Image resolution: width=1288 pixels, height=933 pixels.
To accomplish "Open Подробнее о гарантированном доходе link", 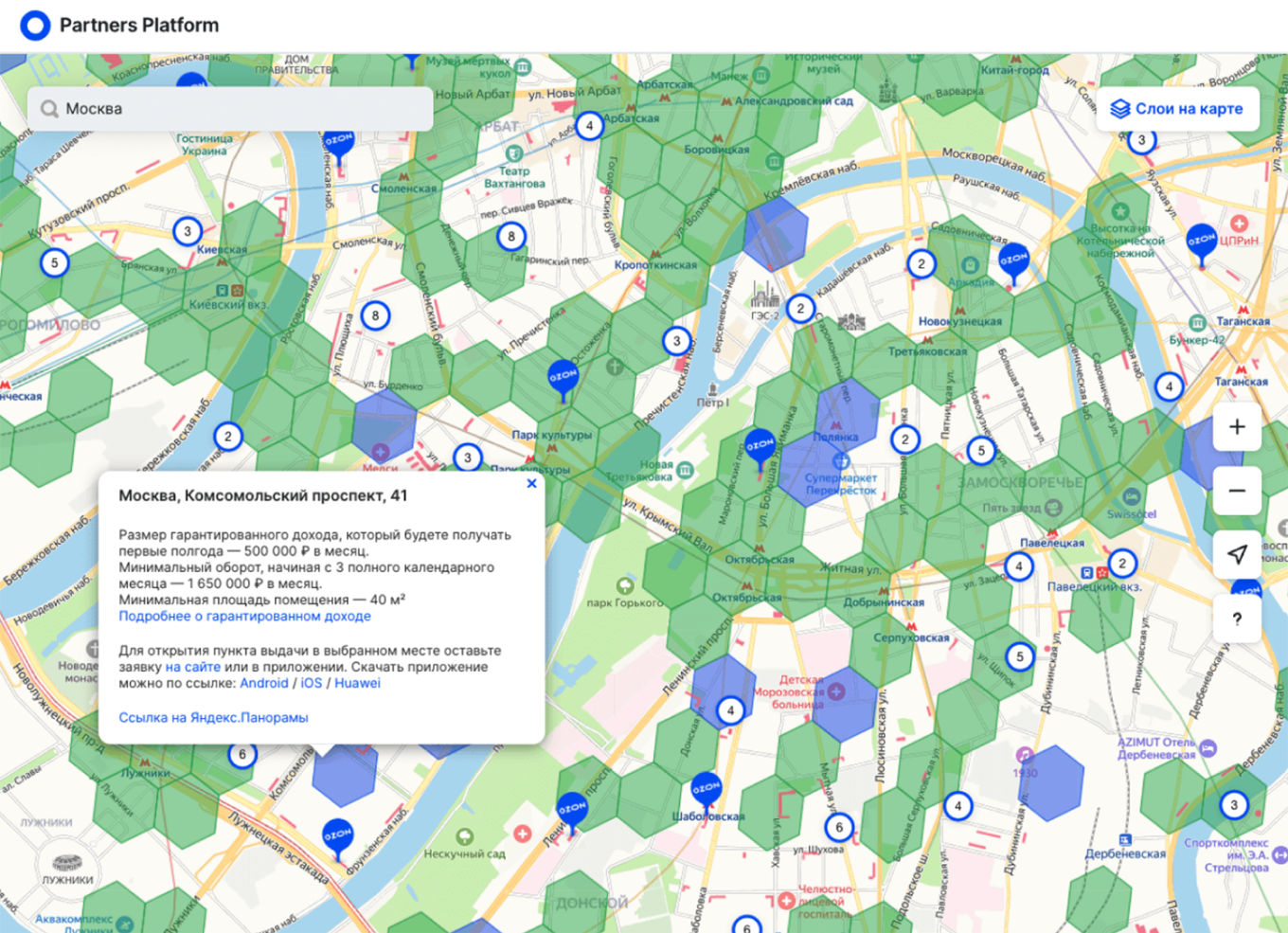I will (x=244, y=616).
